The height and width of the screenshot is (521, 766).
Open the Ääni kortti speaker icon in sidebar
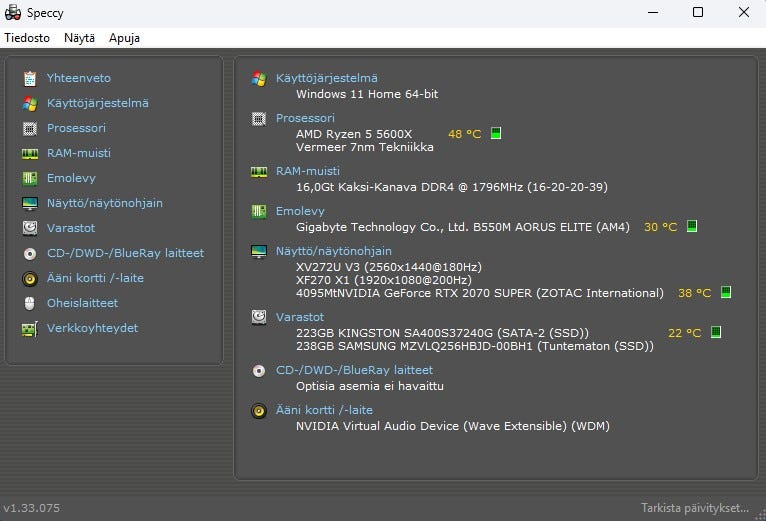(30, 278)
